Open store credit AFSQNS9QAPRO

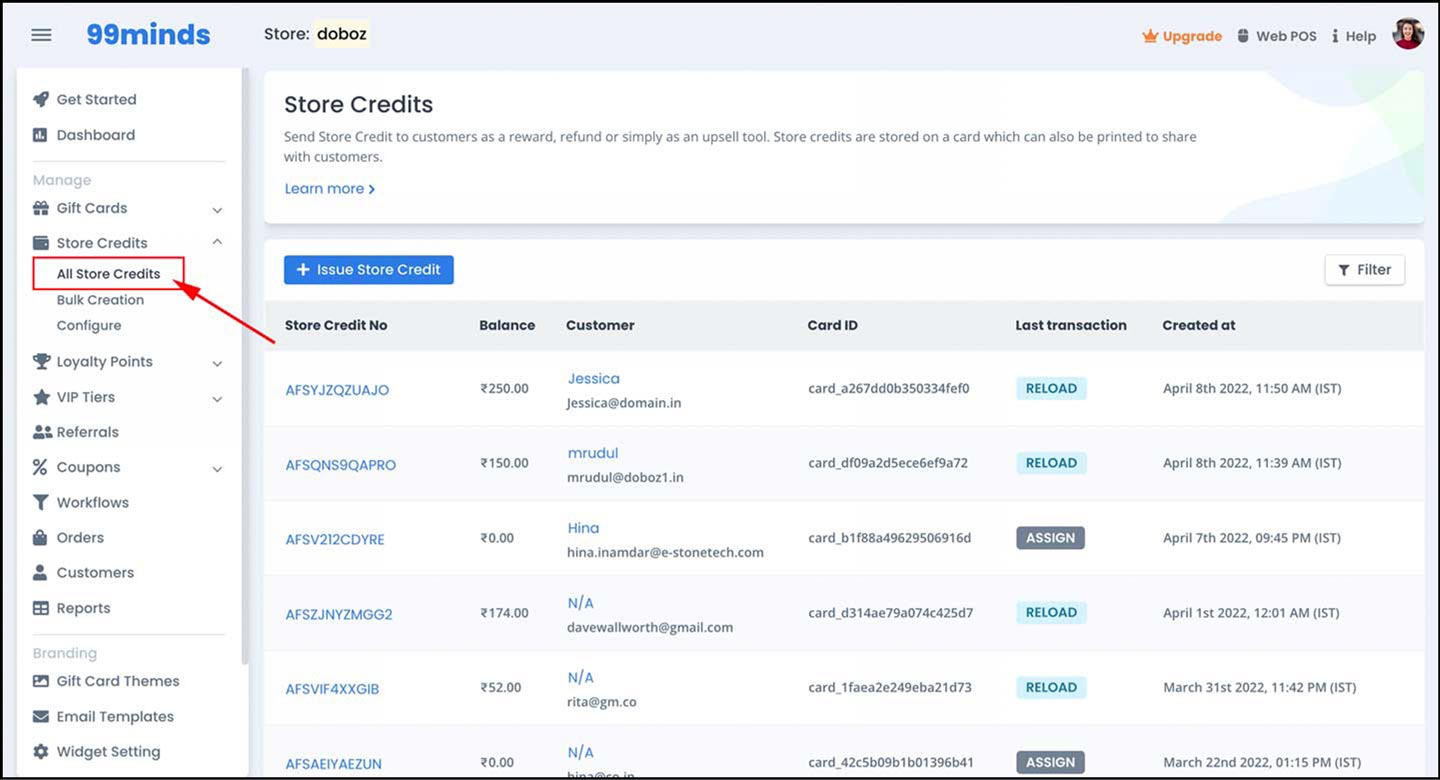[x=341, y=465]
